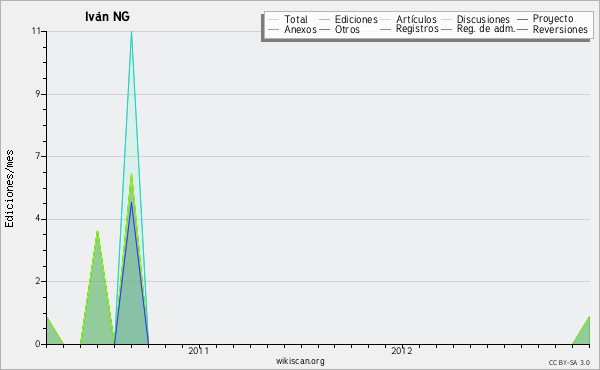The height and width of the screenshot is (370, 600).
Task: Click the chart title Iván NG
Action: [108, 16]
